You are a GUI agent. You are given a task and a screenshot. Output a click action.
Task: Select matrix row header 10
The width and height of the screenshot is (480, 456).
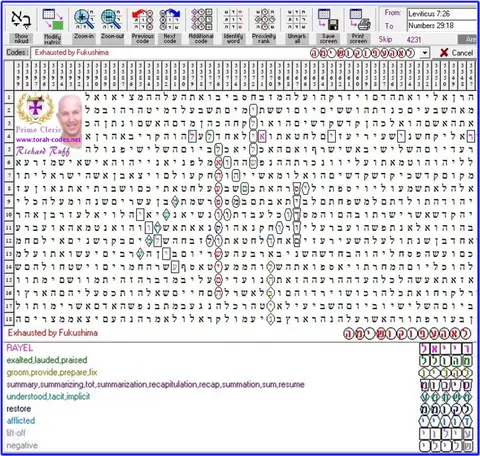click(9, 215)
